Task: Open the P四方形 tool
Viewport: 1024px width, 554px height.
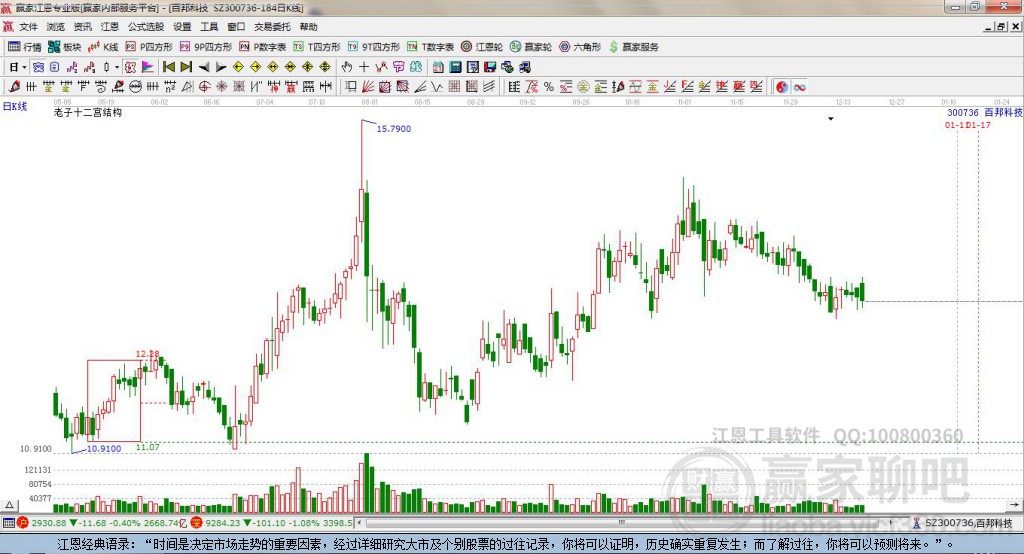Action: (x=149, y=47)
